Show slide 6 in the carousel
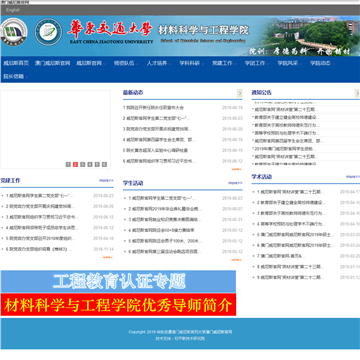The image size is (360, 360). tap(104, 164)
